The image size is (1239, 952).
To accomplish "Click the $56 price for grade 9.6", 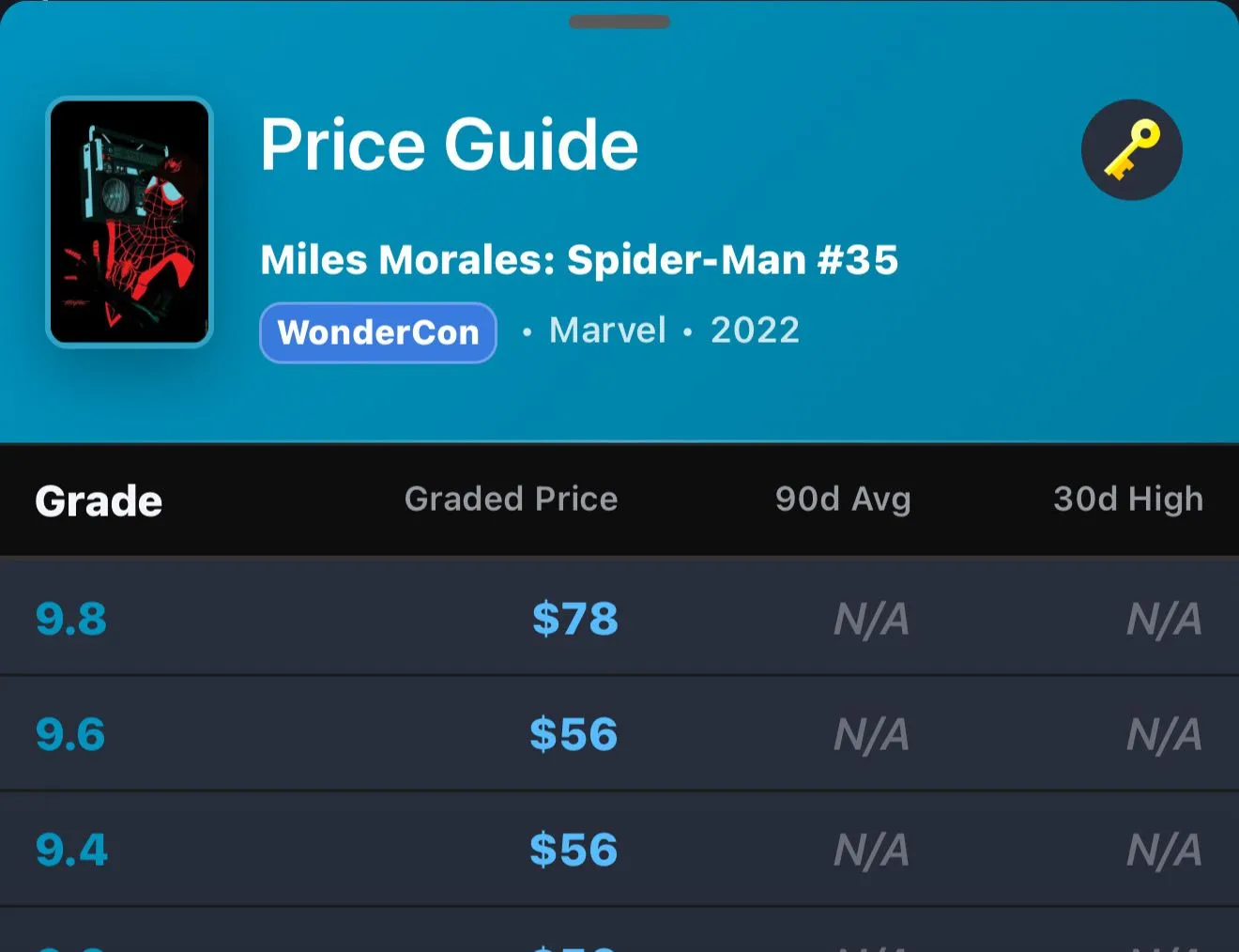I will (574, 734).
